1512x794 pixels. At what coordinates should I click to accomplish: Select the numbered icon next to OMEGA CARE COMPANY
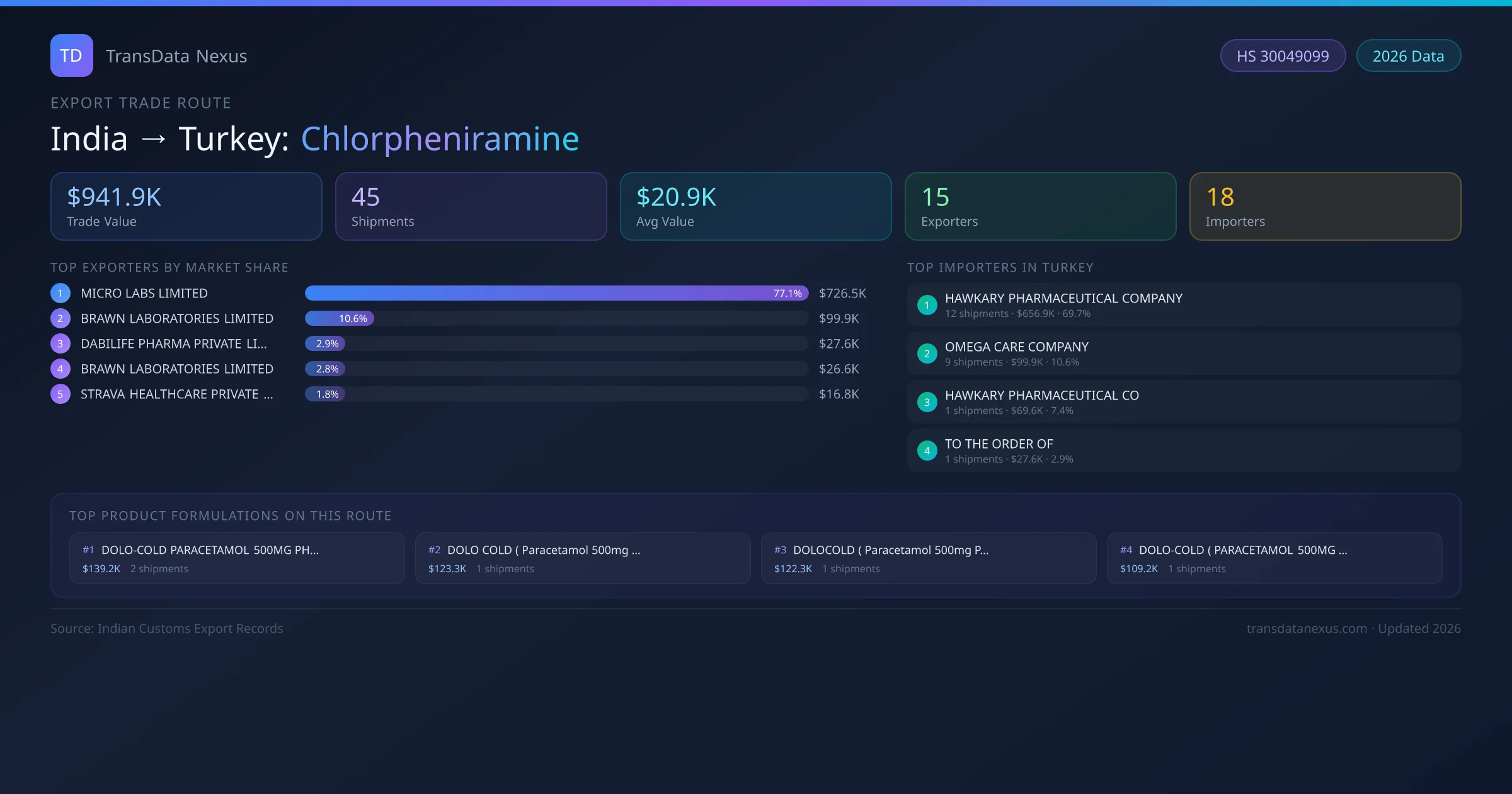pyautogui.click(x=927, y=354)
